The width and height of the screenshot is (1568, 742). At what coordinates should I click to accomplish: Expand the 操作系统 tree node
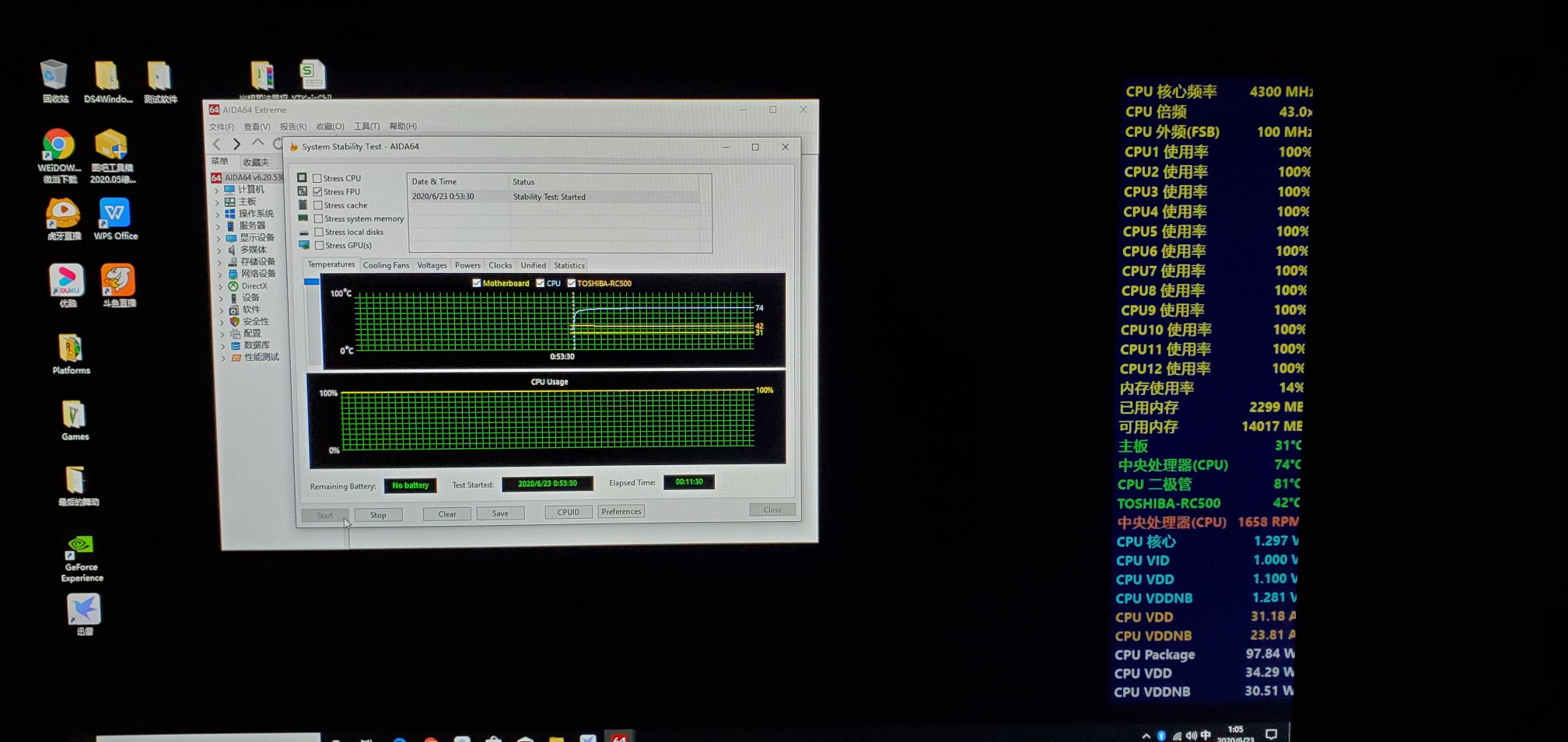(x=218, y=214)
